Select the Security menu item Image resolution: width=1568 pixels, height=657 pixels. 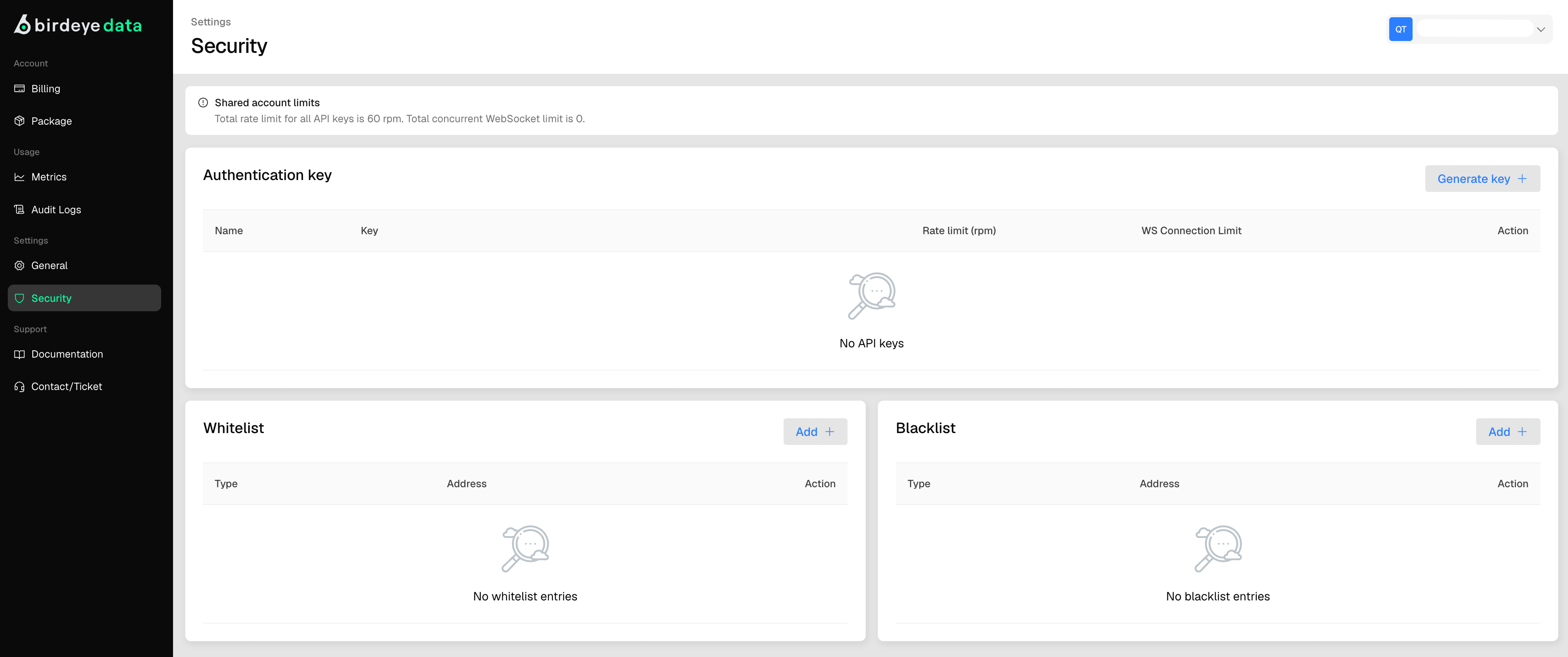(84, 299)
